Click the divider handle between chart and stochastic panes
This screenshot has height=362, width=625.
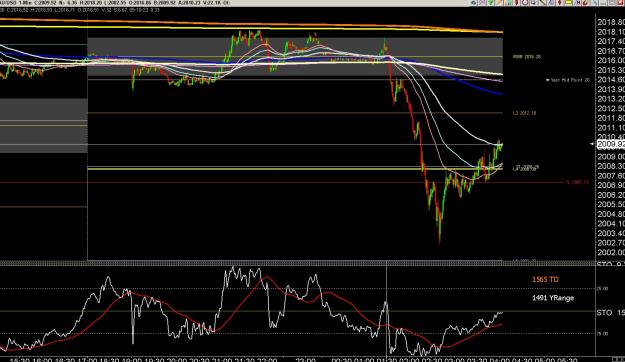[297, 263]
